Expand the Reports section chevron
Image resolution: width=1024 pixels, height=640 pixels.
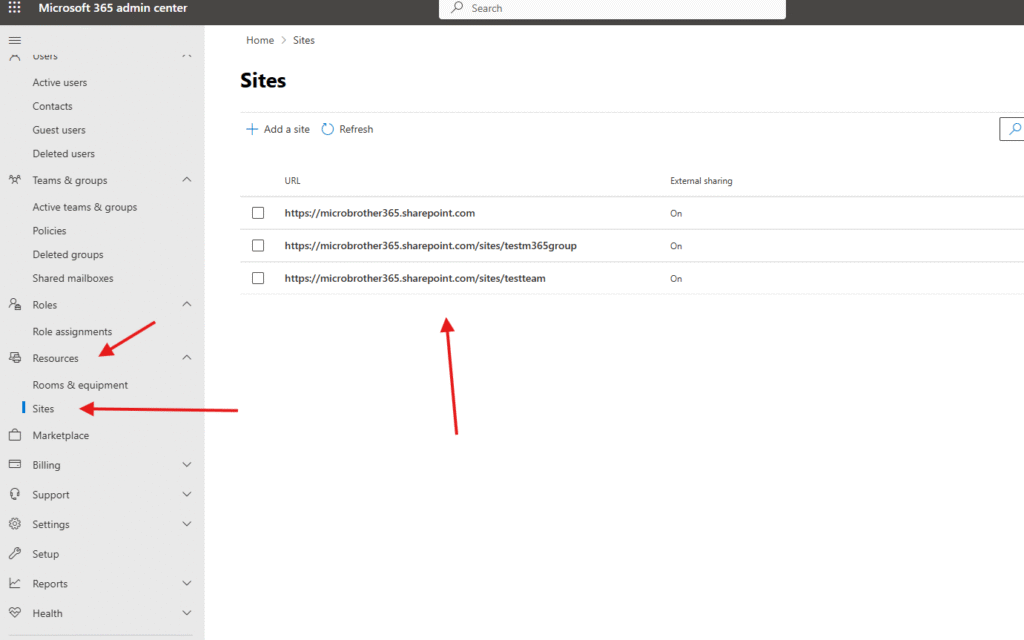point(187,584)
